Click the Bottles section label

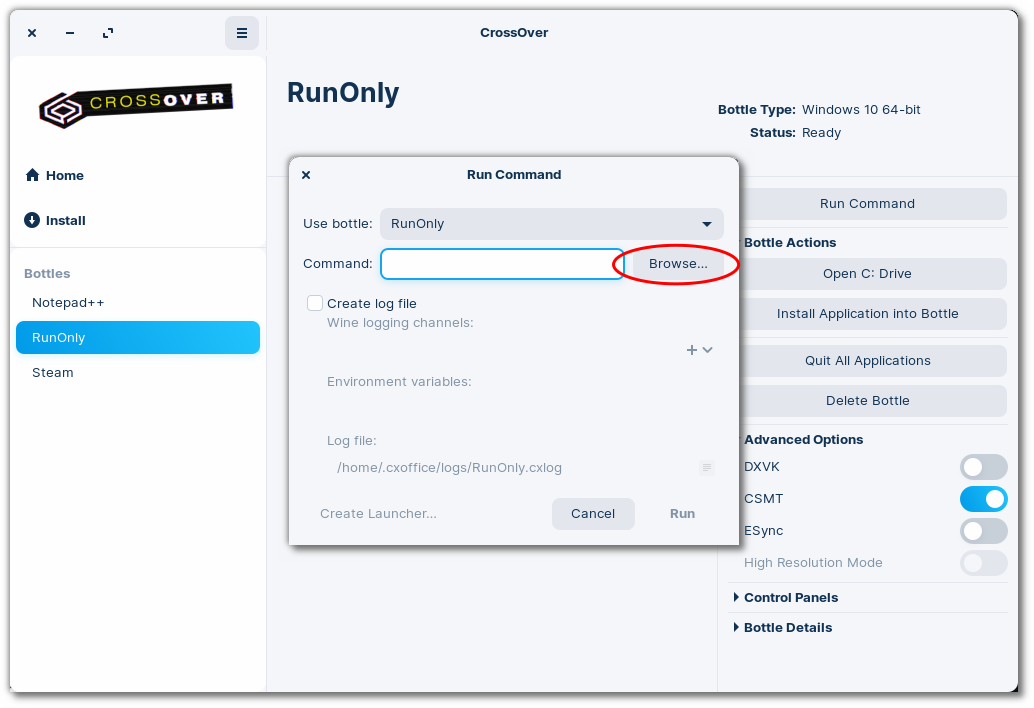pyautogui.click(x=47, y=274)
